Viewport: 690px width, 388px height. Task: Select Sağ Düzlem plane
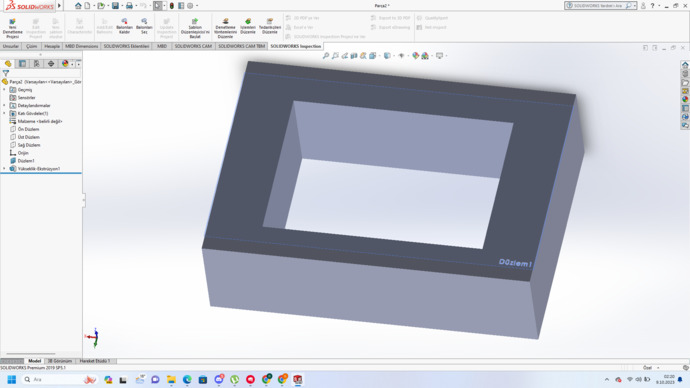[29, 145]
